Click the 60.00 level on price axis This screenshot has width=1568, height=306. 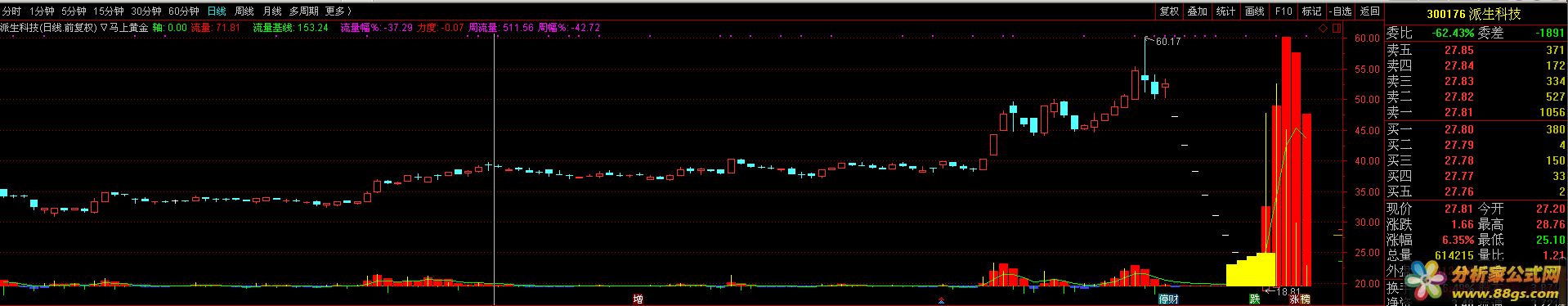(1367, 38)
